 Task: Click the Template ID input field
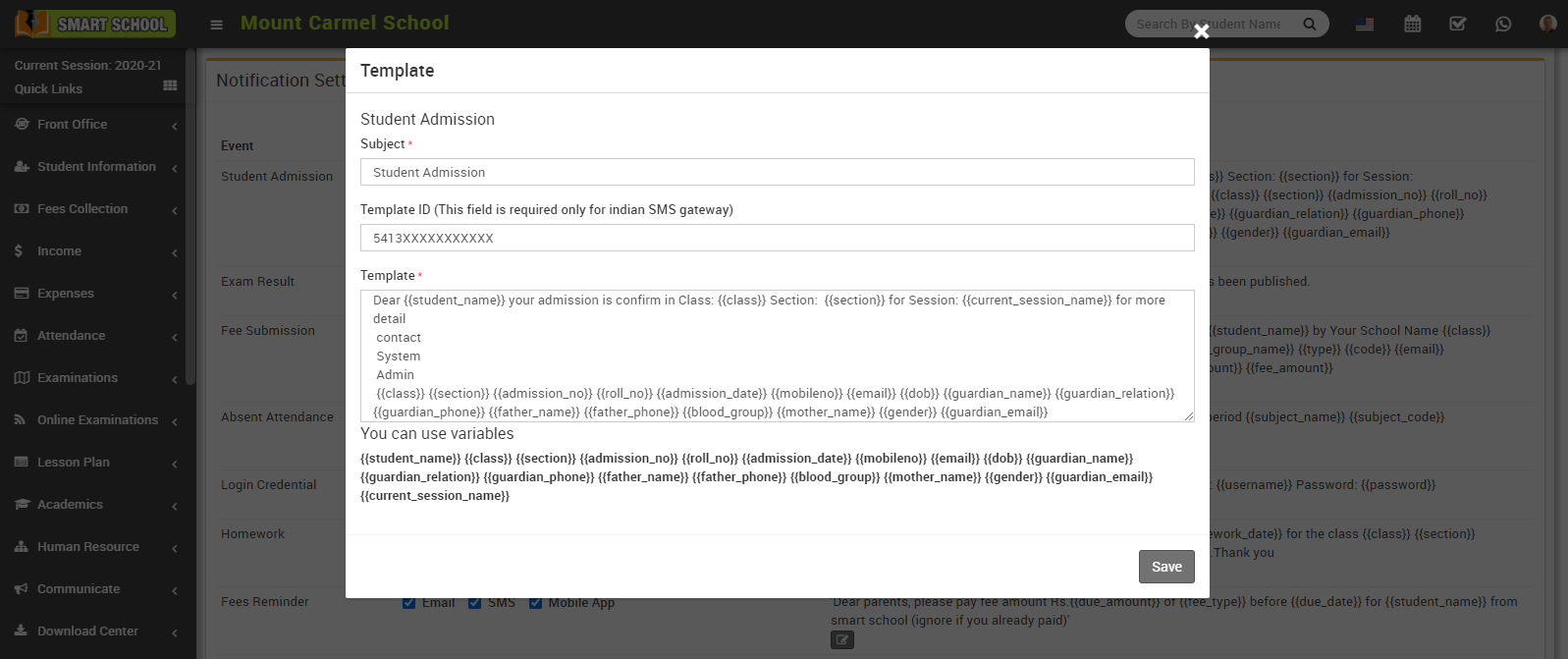778,238
